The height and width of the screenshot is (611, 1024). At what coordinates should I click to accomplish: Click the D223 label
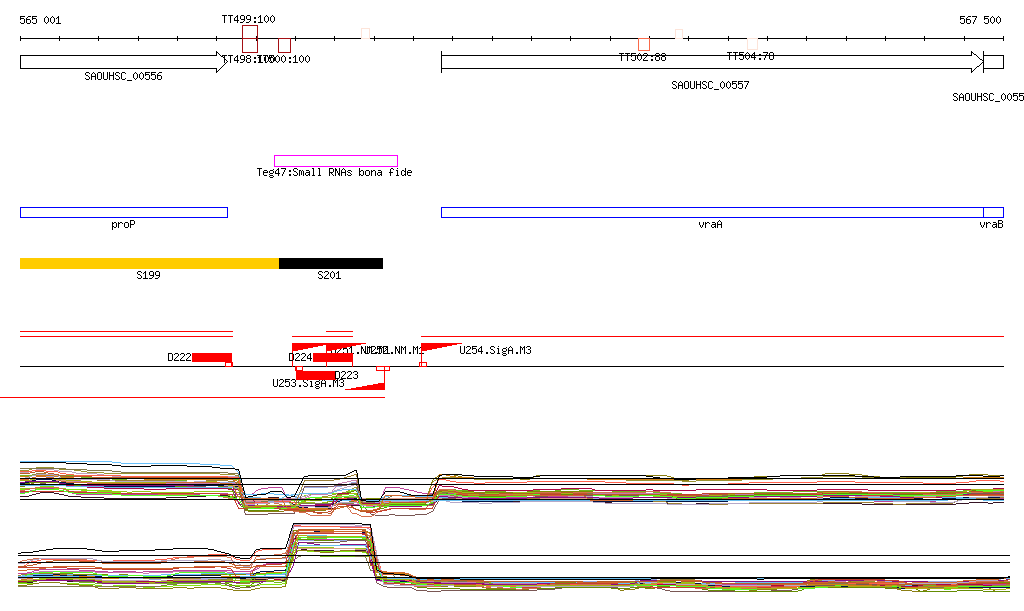pos(347,375)
